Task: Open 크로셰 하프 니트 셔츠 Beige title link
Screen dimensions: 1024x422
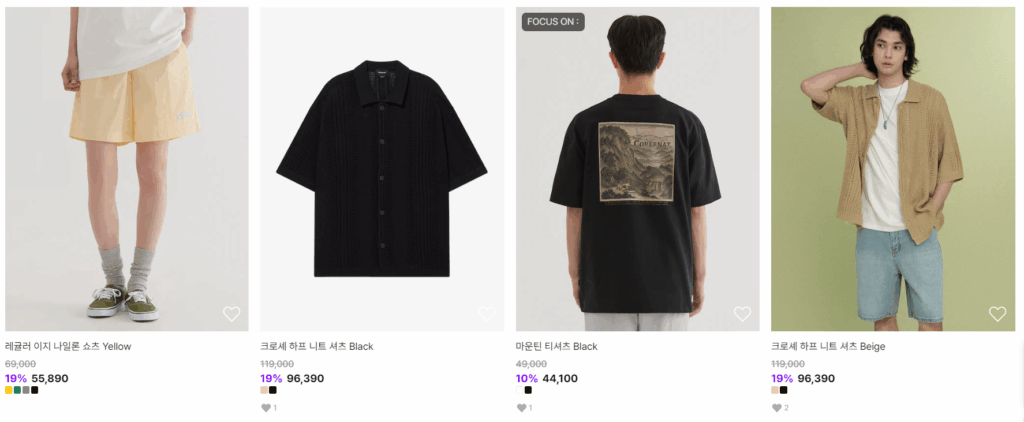Action: 828,347
